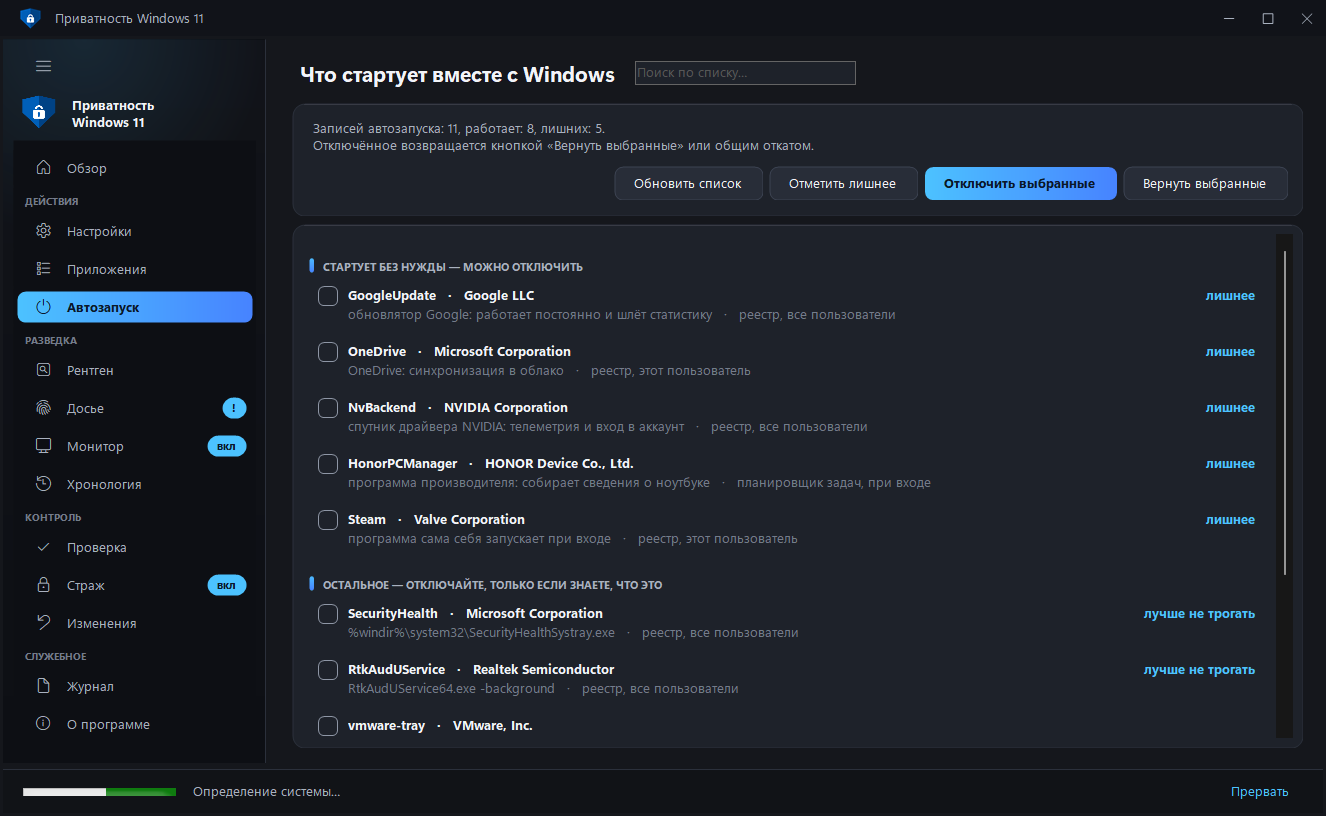Click the лучше не трогать tag on RtkAudUService
This screenshot has height=816, width=1326.
tap(1199, 670)
